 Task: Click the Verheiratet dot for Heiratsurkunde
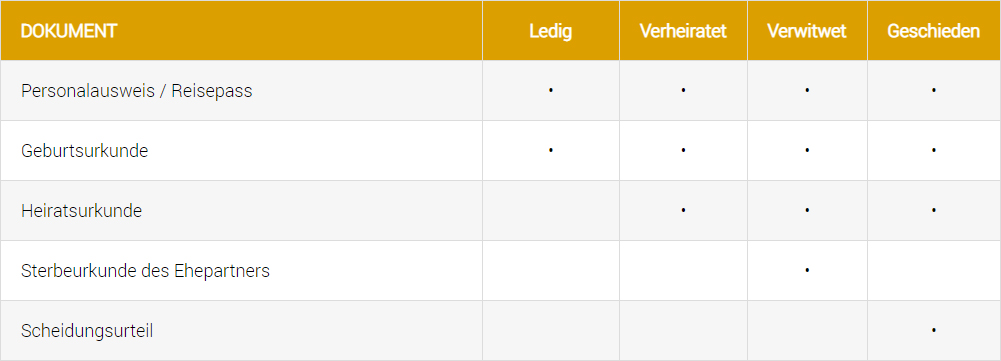[683, 210]
